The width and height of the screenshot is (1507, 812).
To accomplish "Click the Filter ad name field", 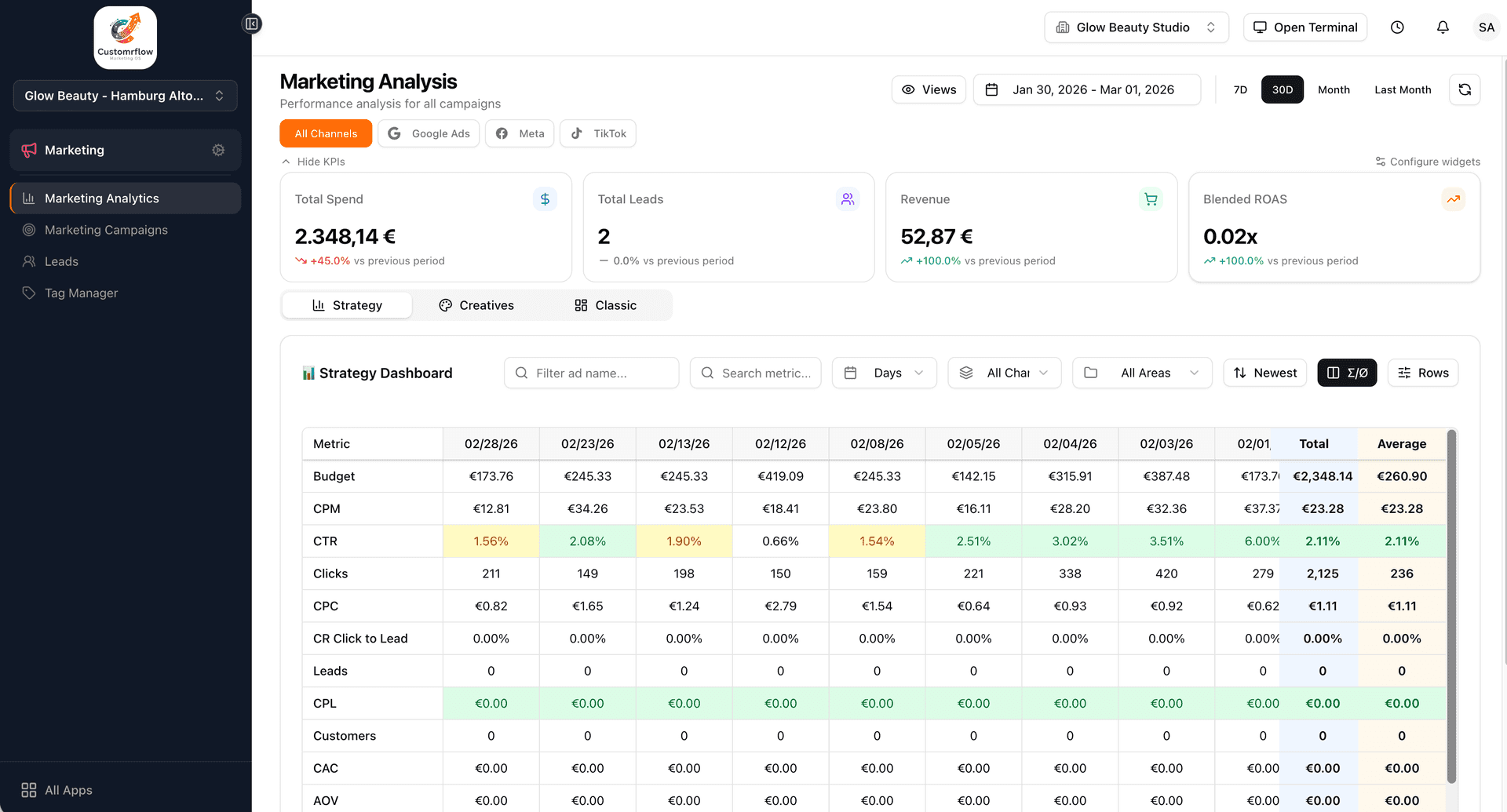I will point(591,373).
